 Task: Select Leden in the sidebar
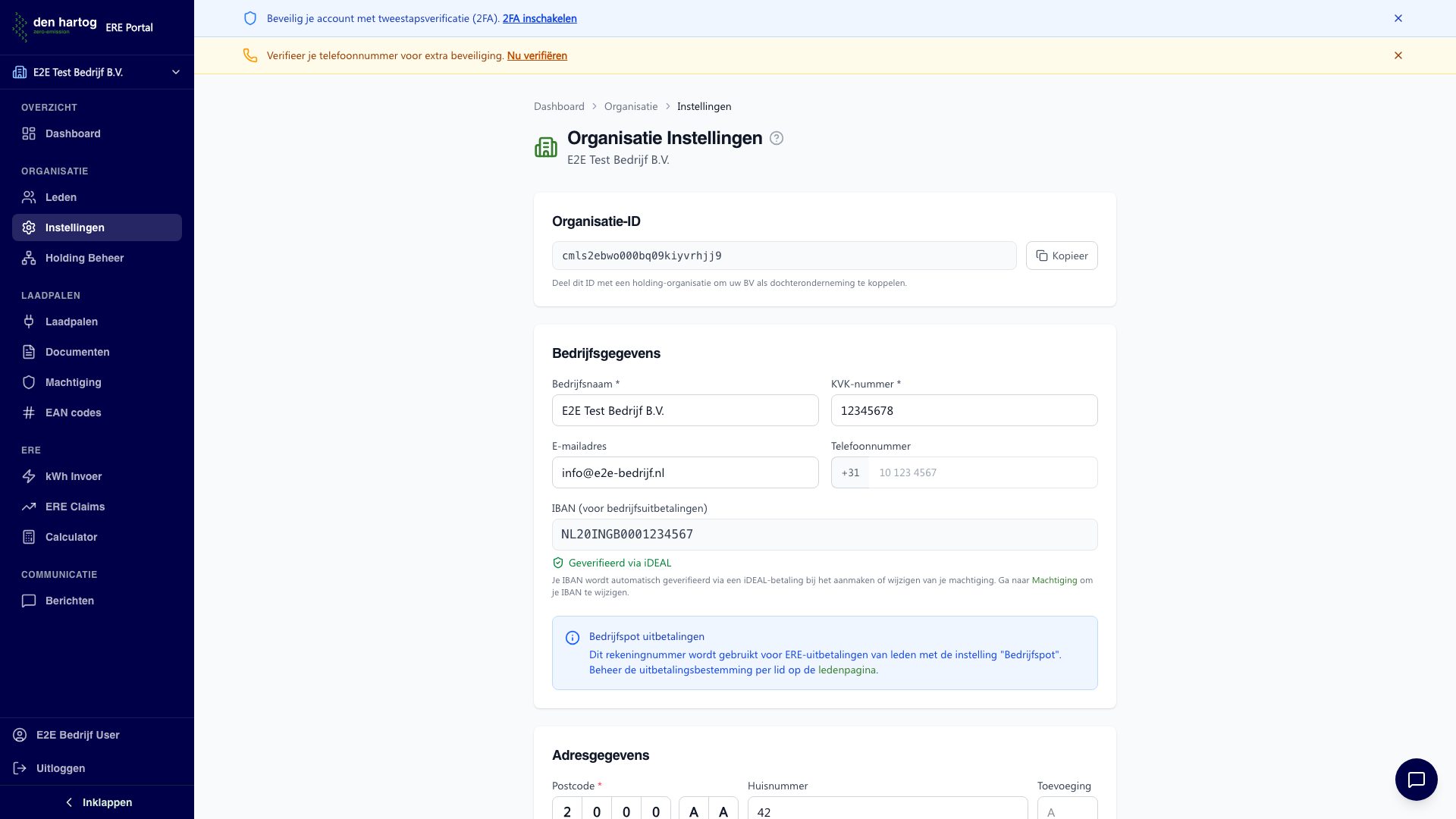click(x=61, y=197)
